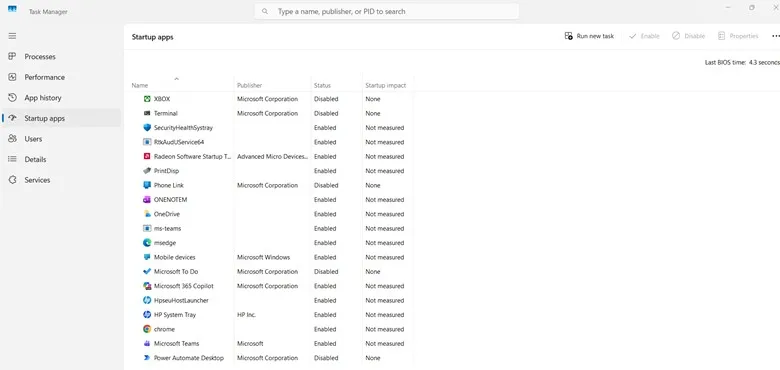Click the Microsoft To Do checkmark icon
The width and height of the screenshot is (780, 370).
(147, 272)
